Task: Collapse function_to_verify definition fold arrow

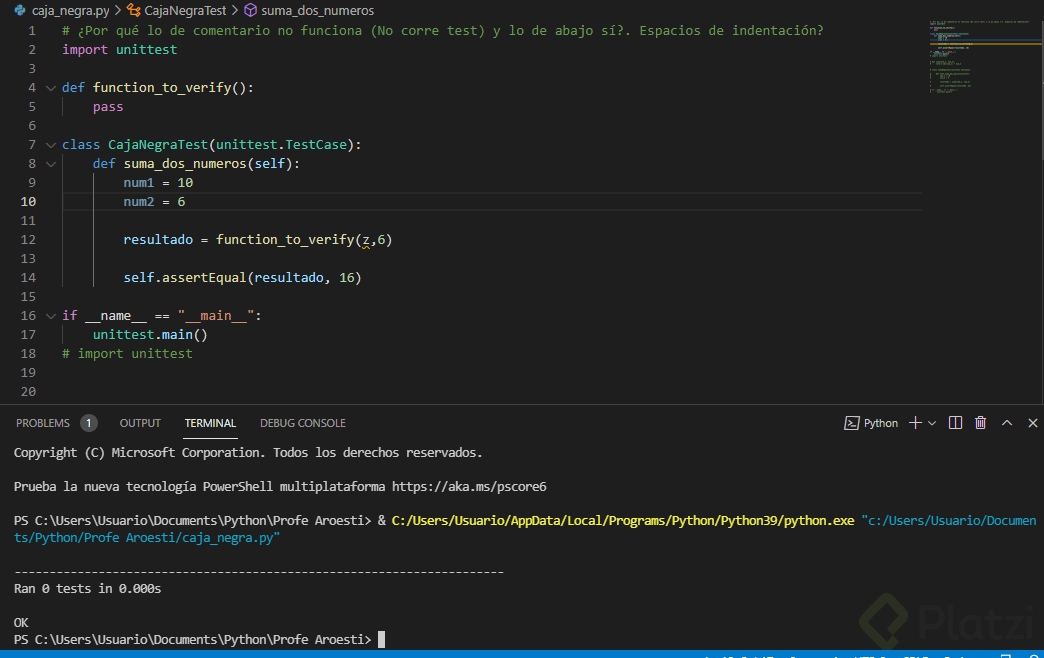Action: pos(51,87)
